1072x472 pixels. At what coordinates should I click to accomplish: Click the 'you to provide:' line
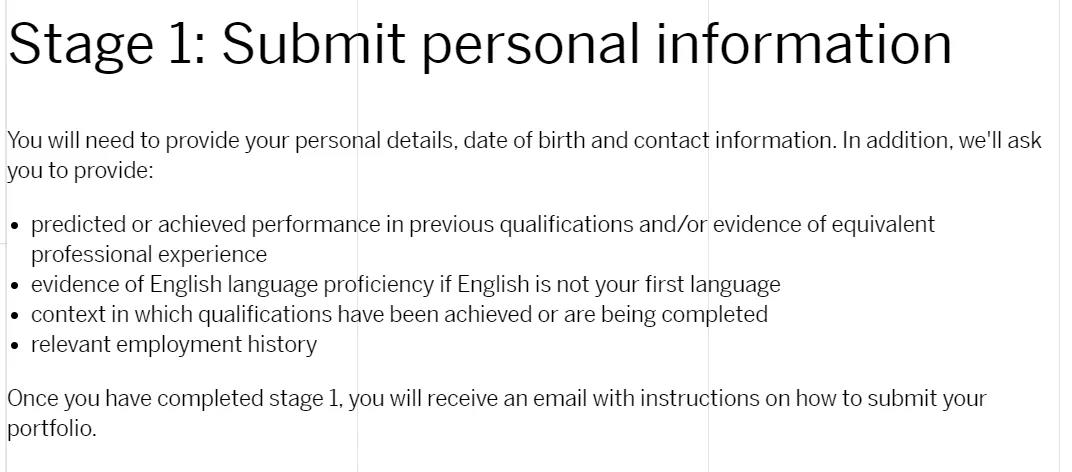(x=80, y=170)
